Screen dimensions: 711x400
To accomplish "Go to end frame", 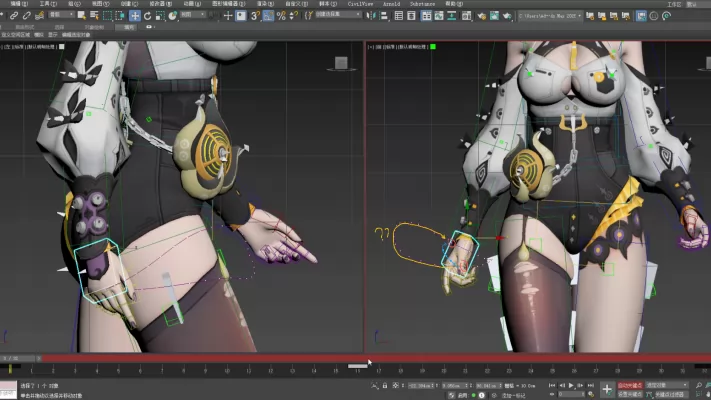I will coord(591,385).
